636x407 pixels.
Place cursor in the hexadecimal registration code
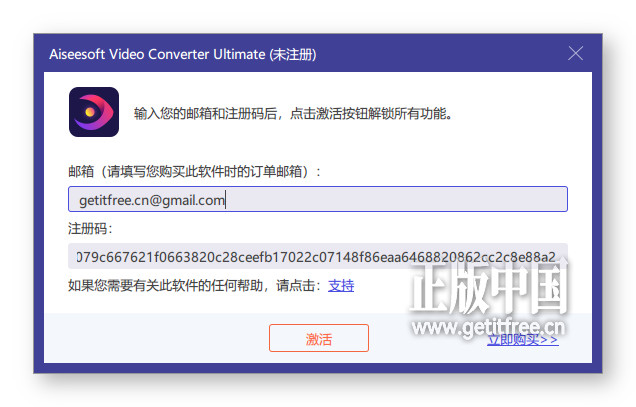coord(316,257)
